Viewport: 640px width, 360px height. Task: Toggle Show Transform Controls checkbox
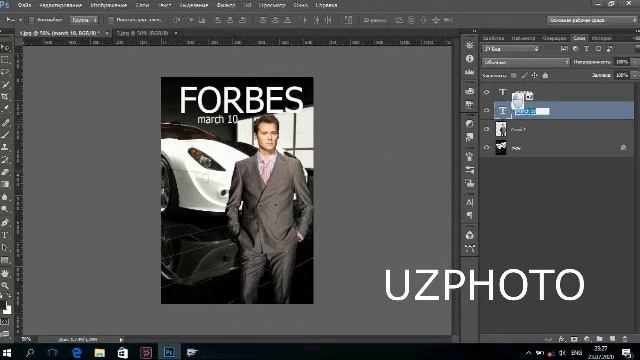point(111,20)
